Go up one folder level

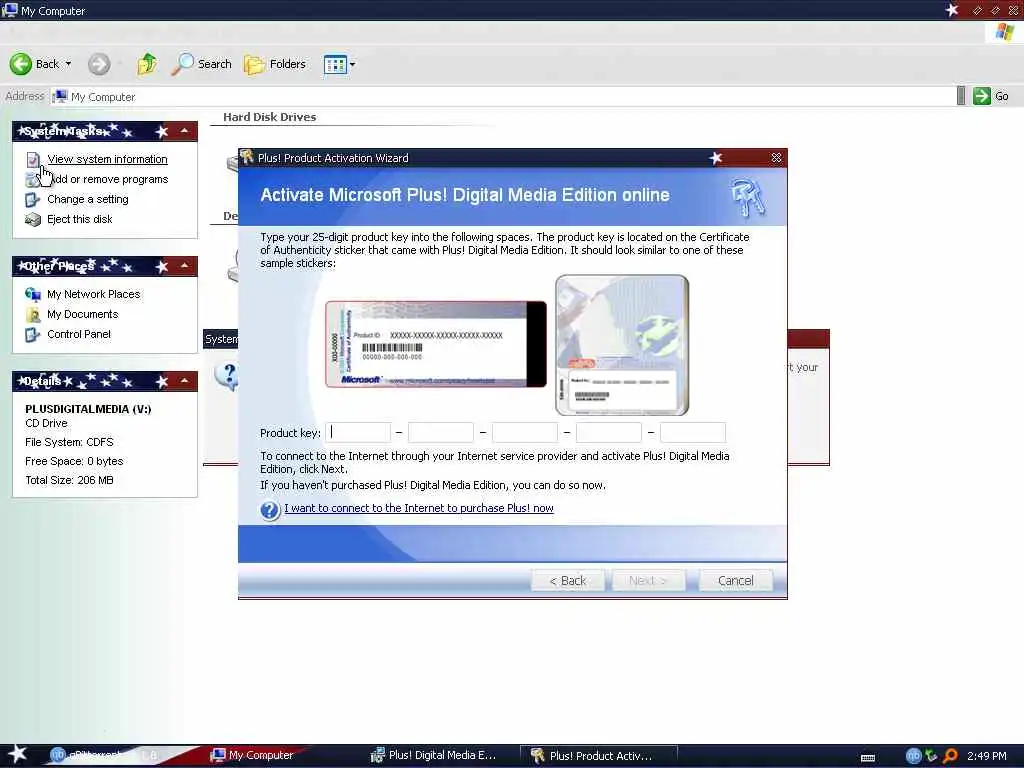pyautogui.click(x=148, y=64)
